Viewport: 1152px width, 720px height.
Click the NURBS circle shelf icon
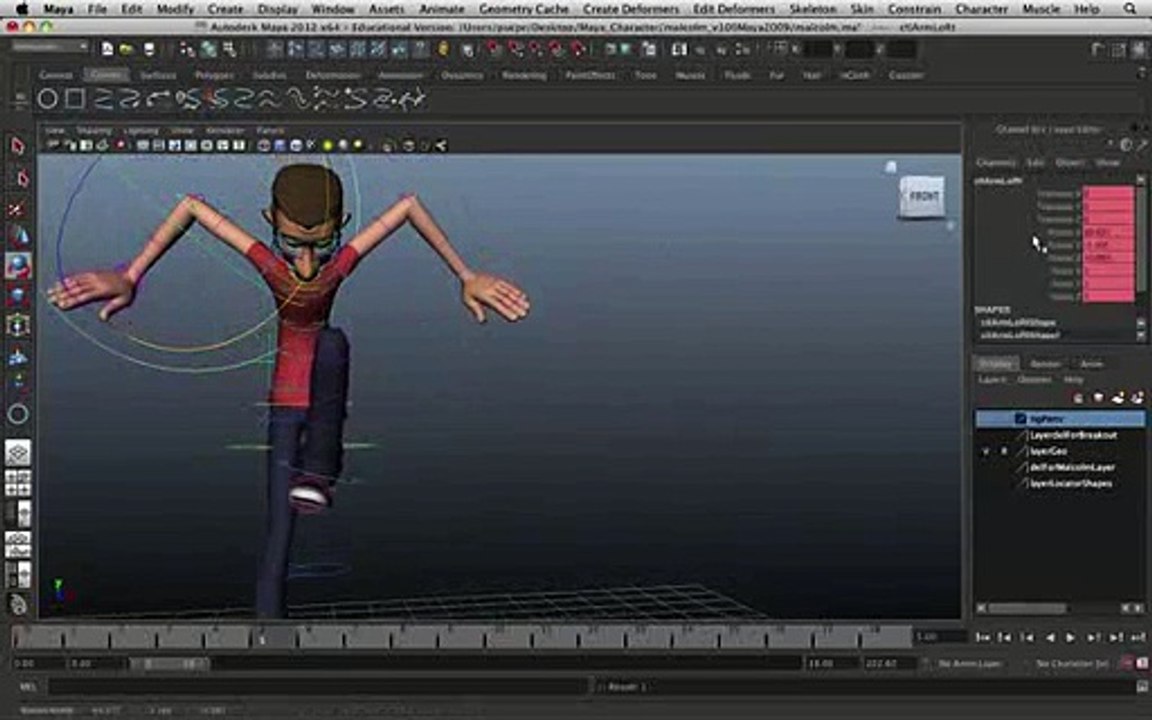48,98
